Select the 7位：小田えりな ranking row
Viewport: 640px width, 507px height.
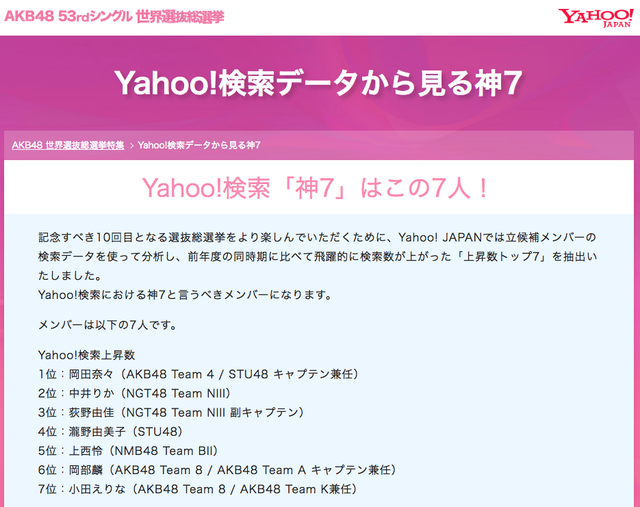coord(198,489)
